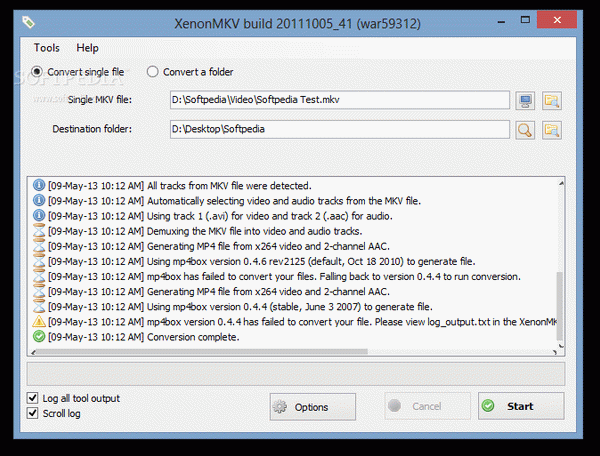
Task: Browse folder icon beside Single MKV file field
Action: click(552, 101)
